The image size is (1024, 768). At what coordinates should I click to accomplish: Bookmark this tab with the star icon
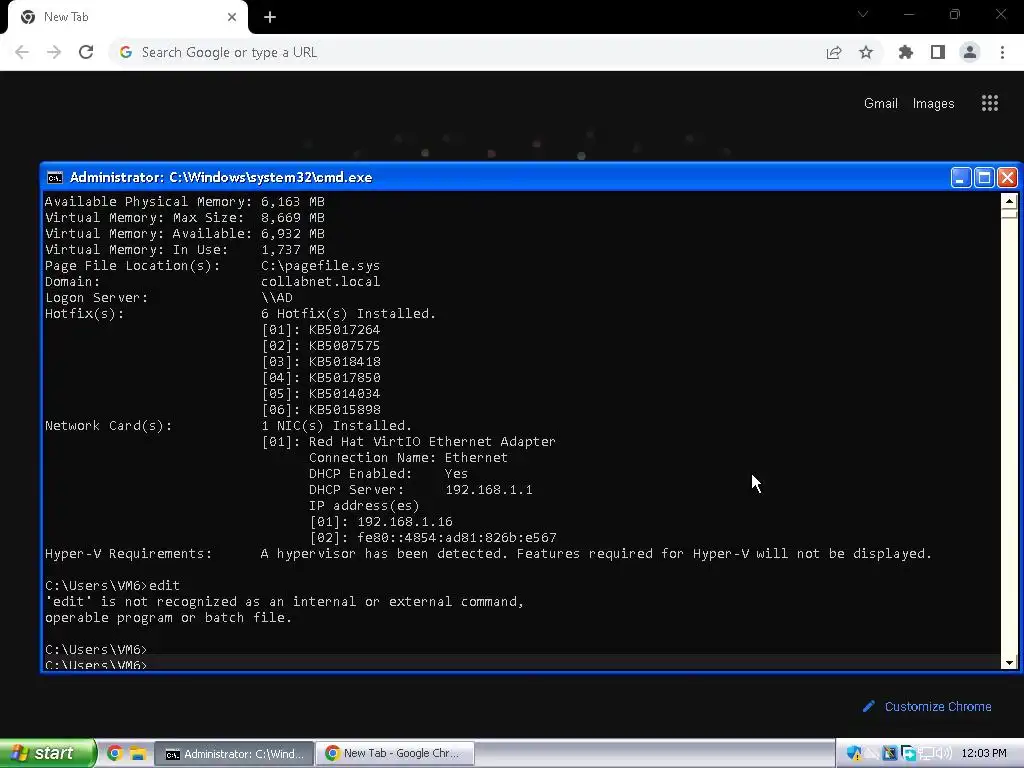[x=866, y=52]
